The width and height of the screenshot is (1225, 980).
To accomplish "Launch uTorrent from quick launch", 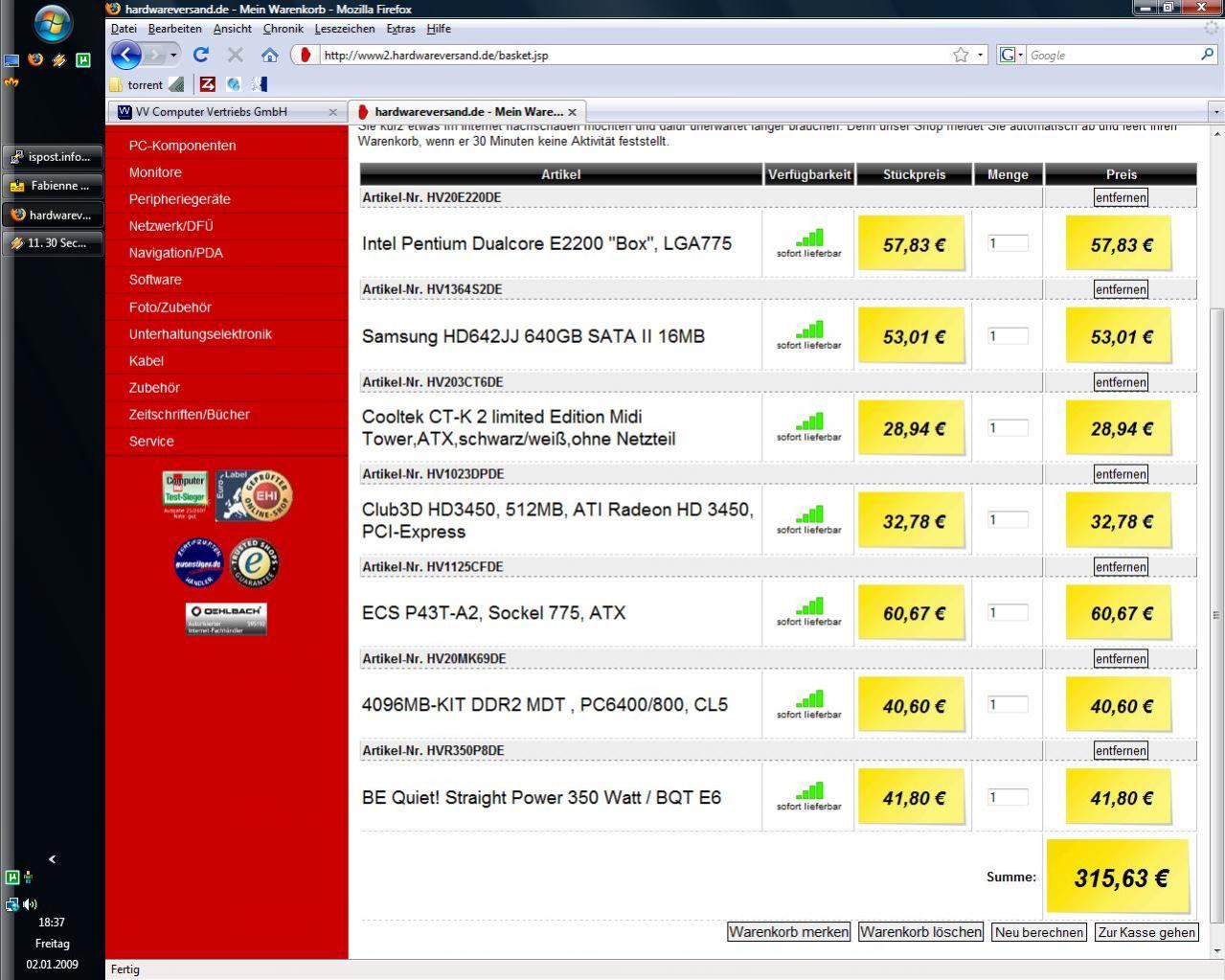I will (x=83, y=59).
